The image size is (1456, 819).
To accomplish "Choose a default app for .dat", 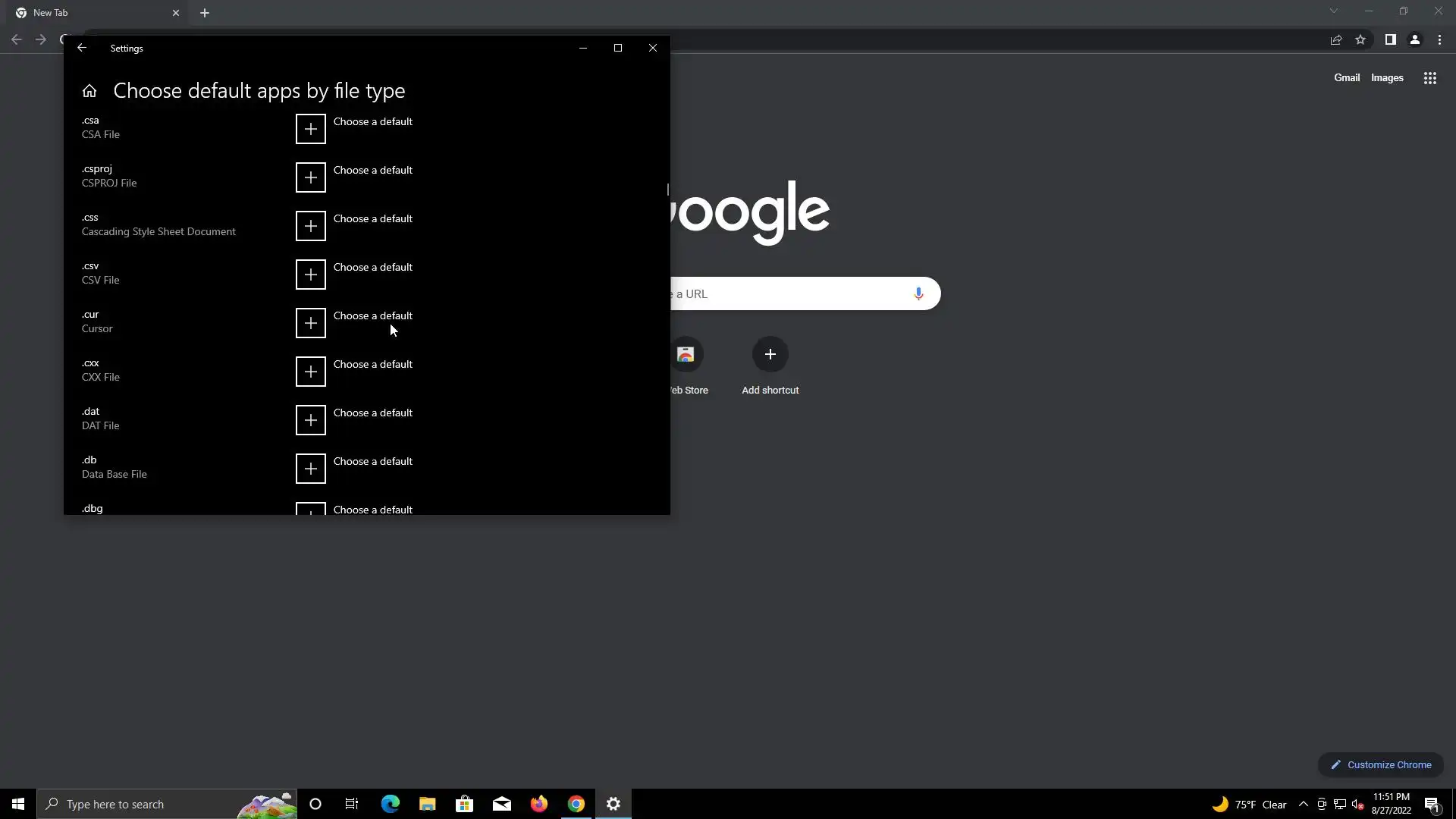I will [372, 413].
